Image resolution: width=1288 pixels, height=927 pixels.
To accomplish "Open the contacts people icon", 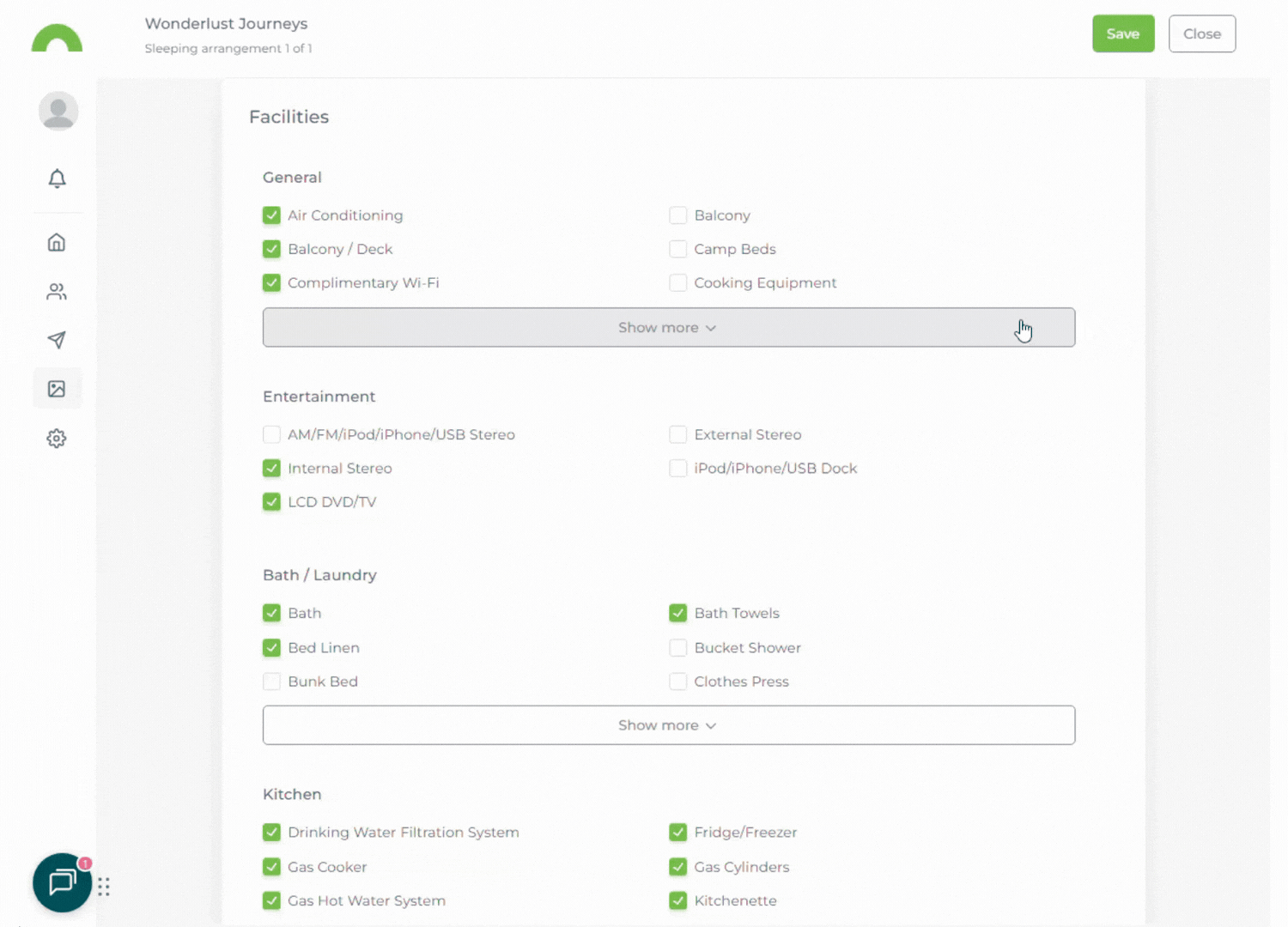I will [57, 292].
